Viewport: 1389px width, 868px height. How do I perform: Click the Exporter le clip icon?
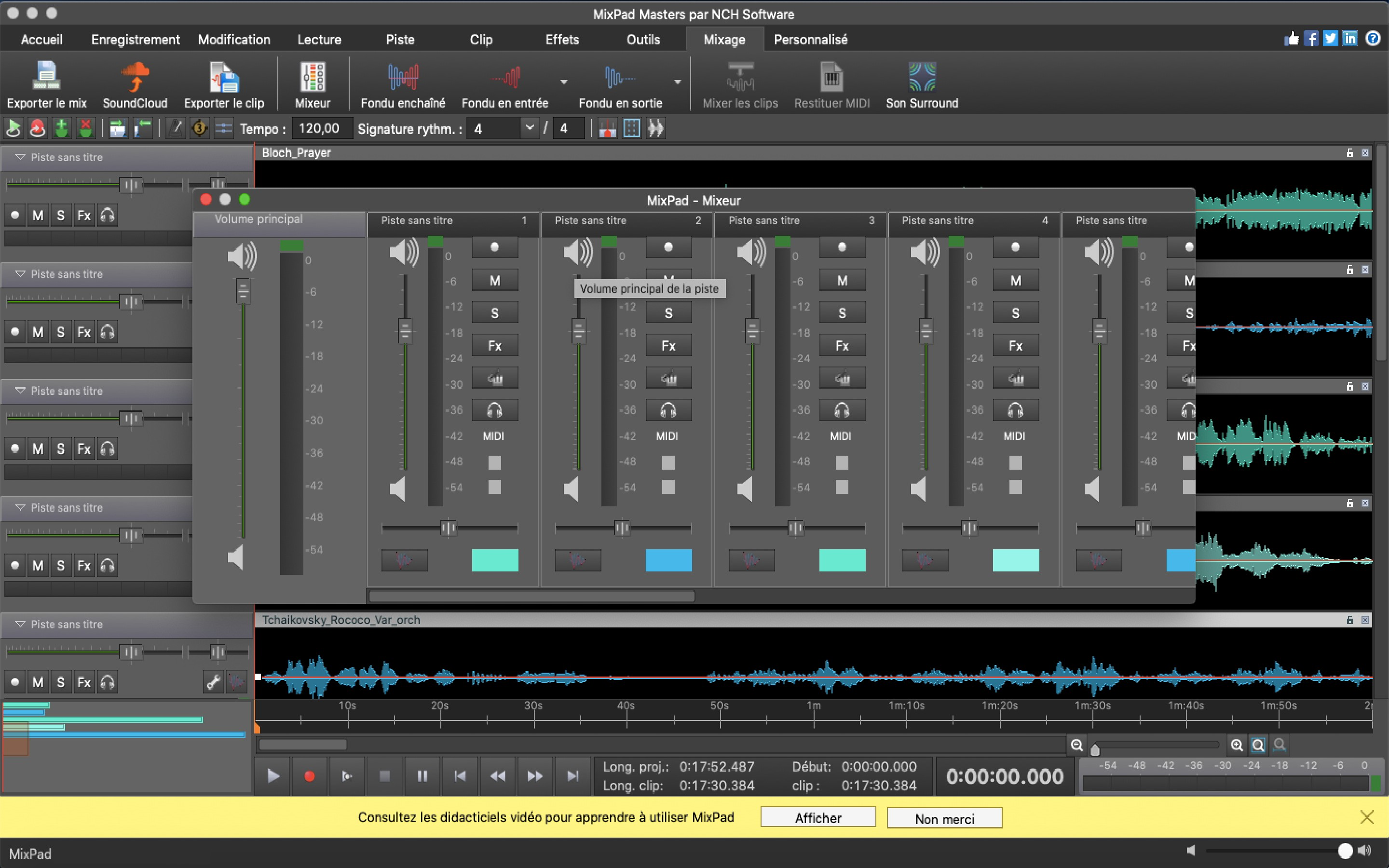223,78
